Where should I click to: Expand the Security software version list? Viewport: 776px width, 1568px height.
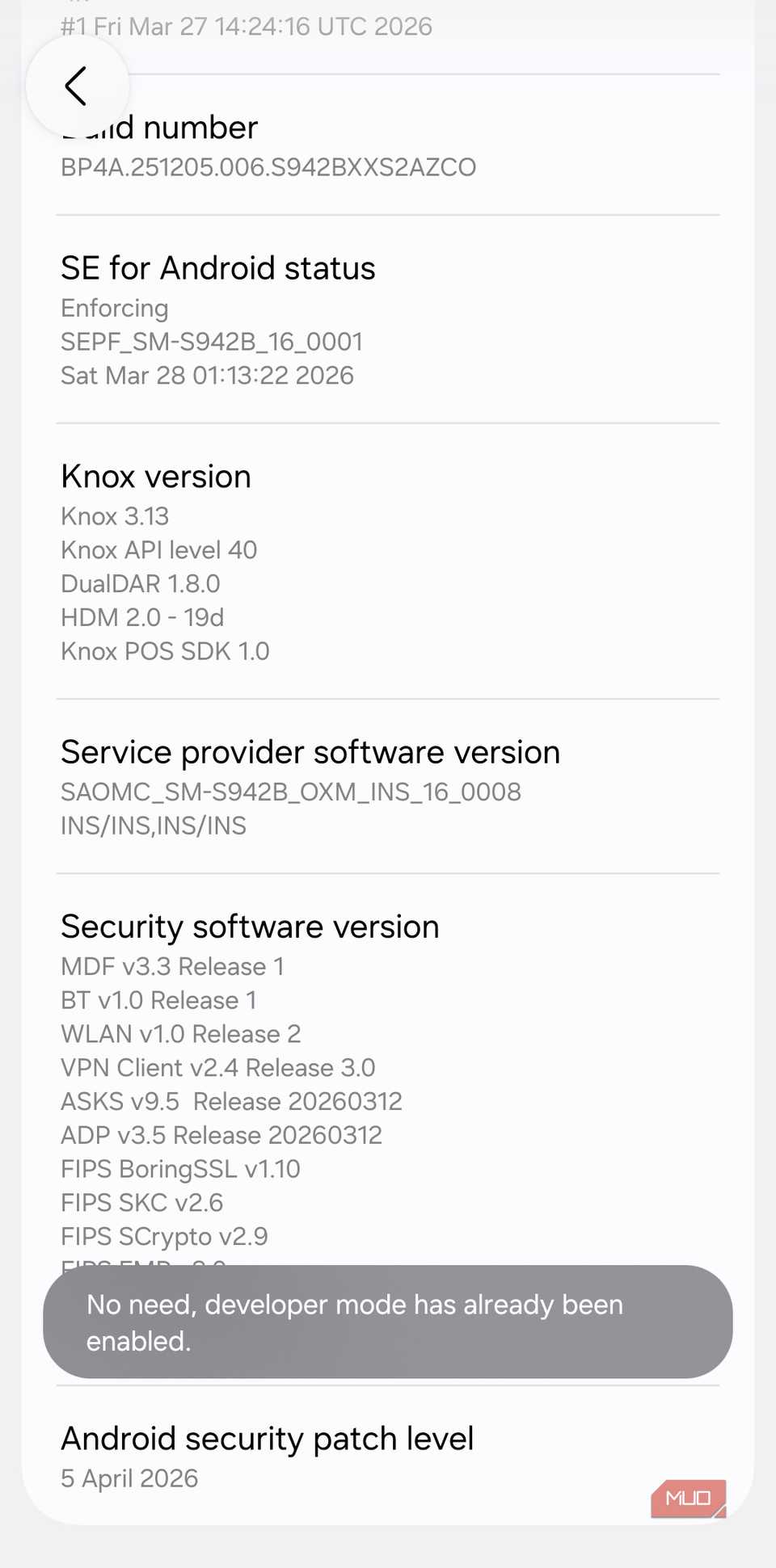250,927
